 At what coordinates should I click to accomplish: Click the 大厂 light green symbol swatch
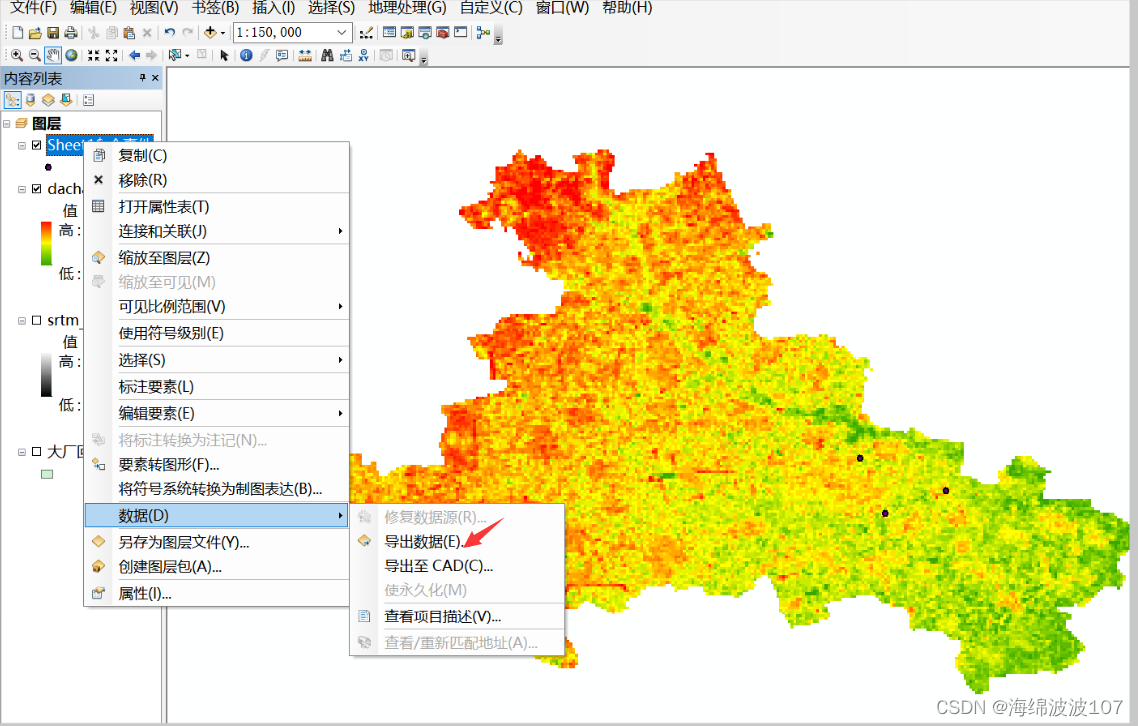tap(47, 475)
